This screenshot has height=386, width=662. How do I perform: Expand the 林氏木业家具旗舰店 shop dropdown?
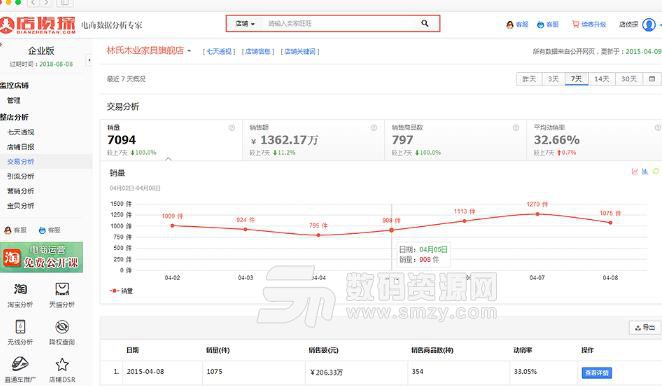pyautogui.click(x=189, y=51)
